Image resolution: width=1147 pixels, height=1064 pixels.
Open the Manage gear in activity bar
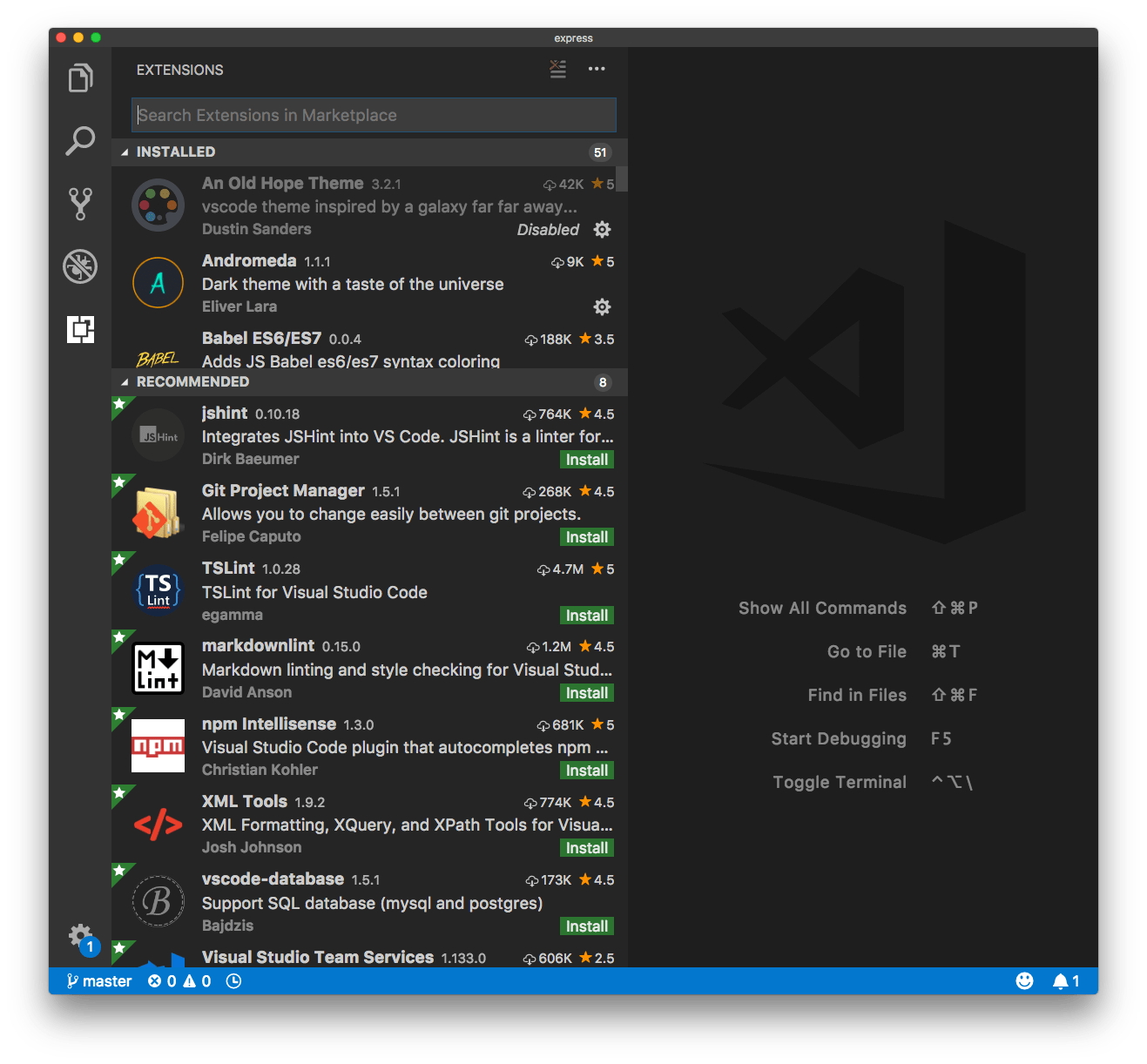pos(81,937)
